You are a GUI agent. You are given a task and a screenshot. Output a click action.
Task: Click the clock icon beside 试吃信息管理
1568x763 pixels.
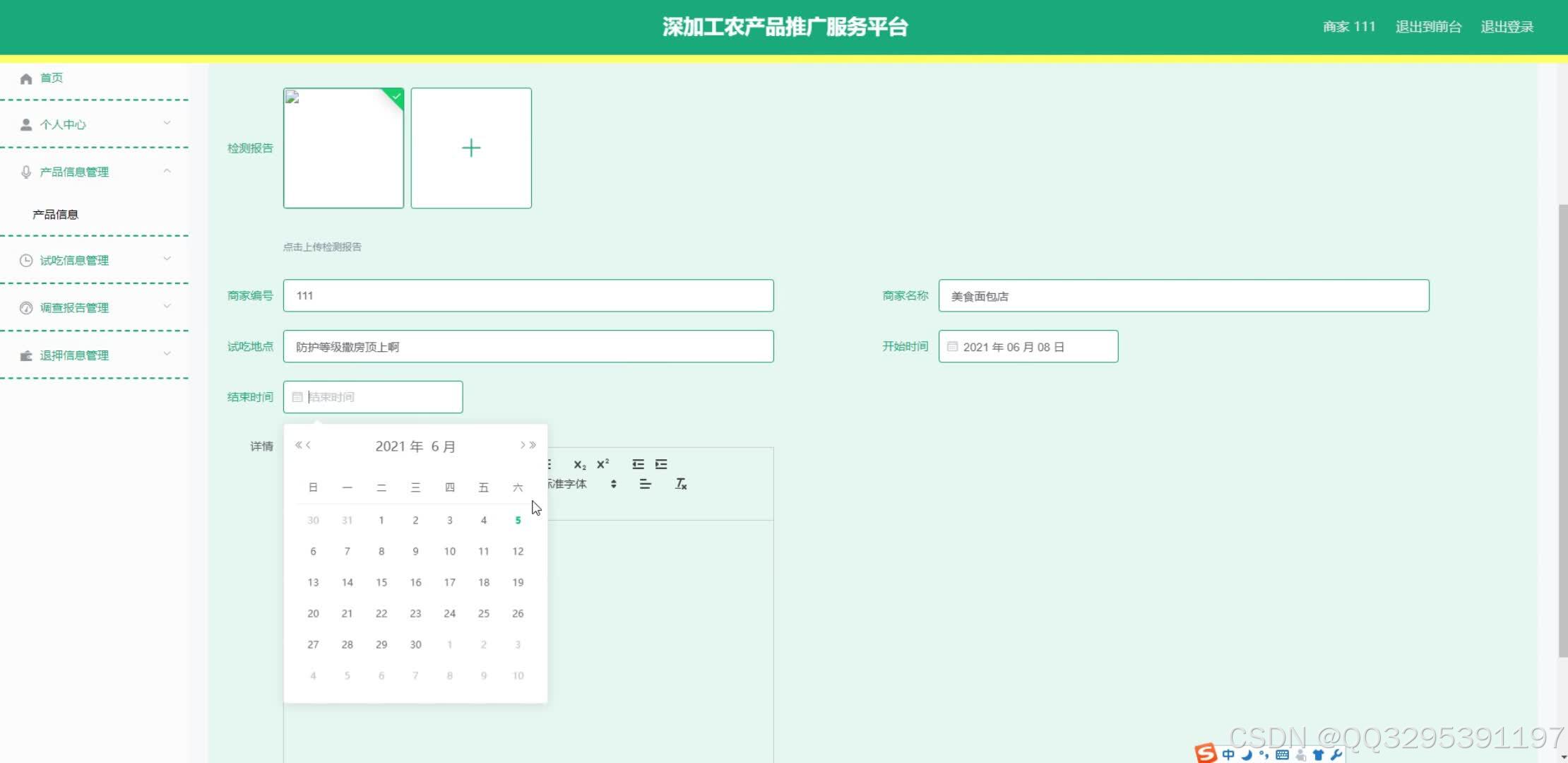[26, 261]
